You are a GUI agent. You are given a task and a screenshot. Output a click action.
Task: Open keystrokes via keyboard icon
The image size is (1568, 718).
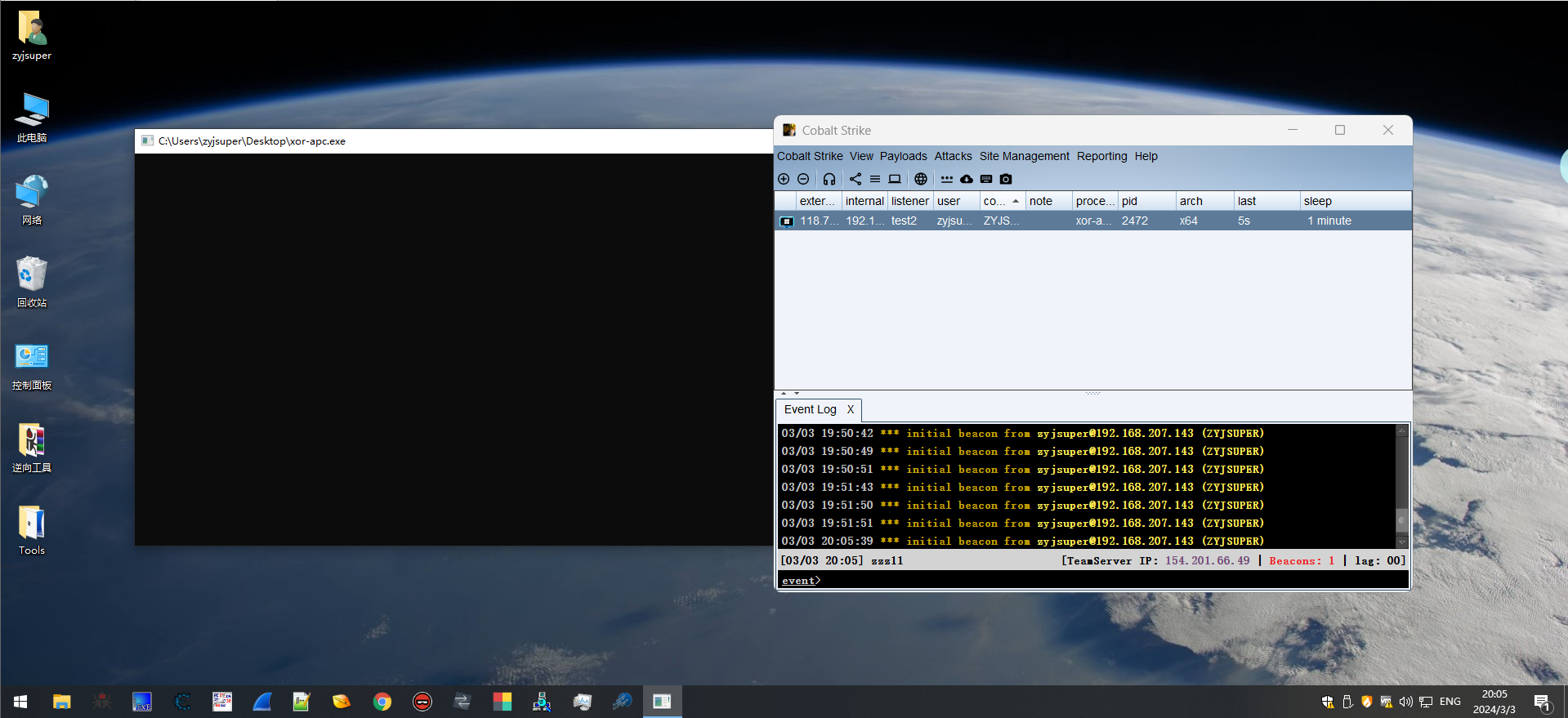(986, 179)
